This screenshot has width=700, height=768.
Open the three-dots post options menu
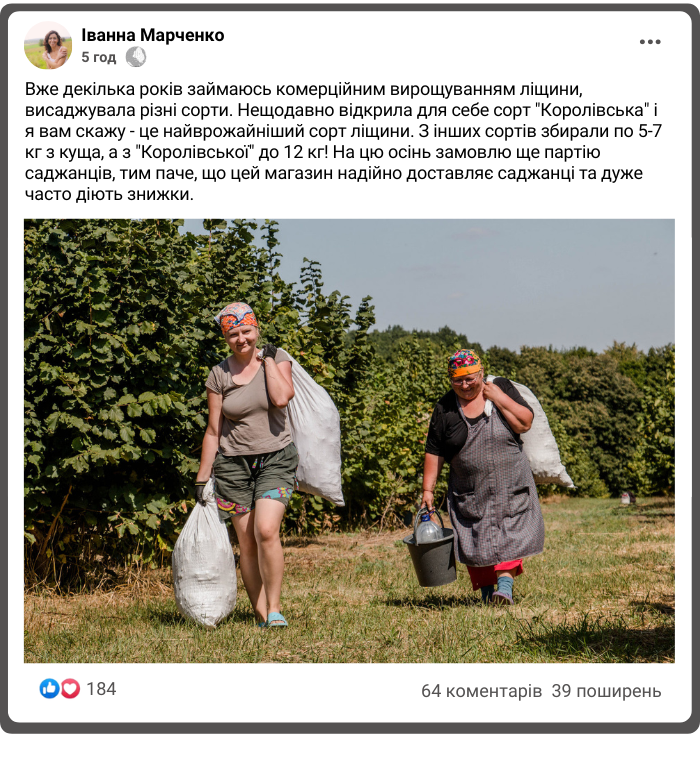[650, 42]
